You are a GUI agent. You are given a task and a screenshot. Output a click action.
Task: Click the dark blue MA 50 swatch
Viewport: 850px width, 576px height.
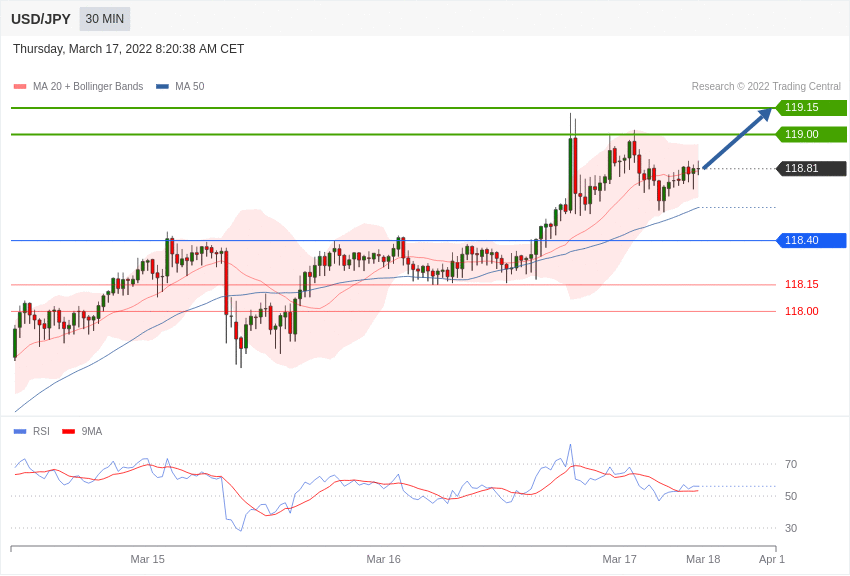tap(162, 86)
